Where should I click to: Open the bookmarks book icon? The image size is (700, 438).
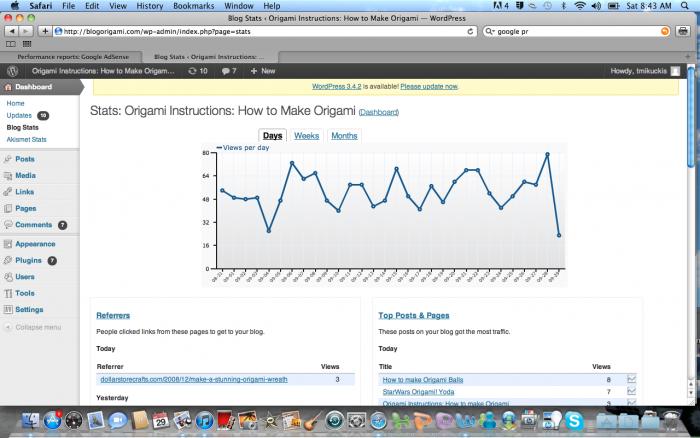coord(11,44)
